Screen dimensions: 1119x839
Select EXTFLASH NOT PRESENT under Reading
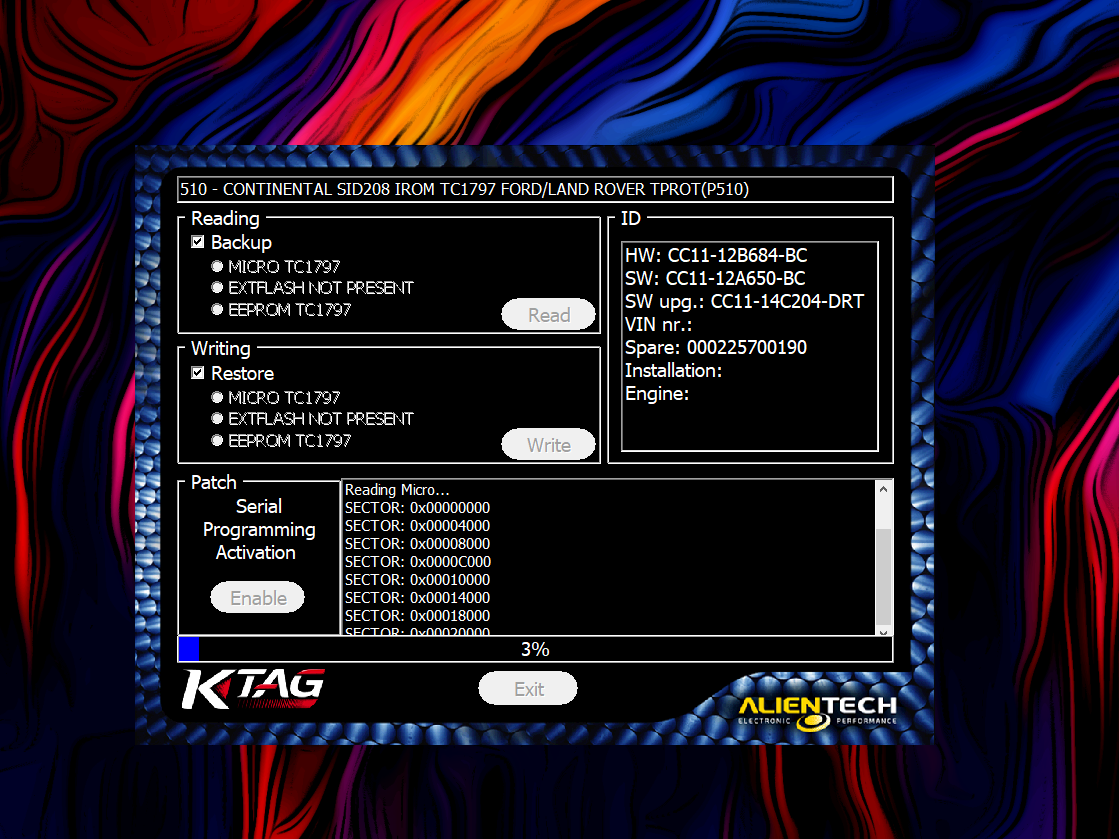point(217,288)
